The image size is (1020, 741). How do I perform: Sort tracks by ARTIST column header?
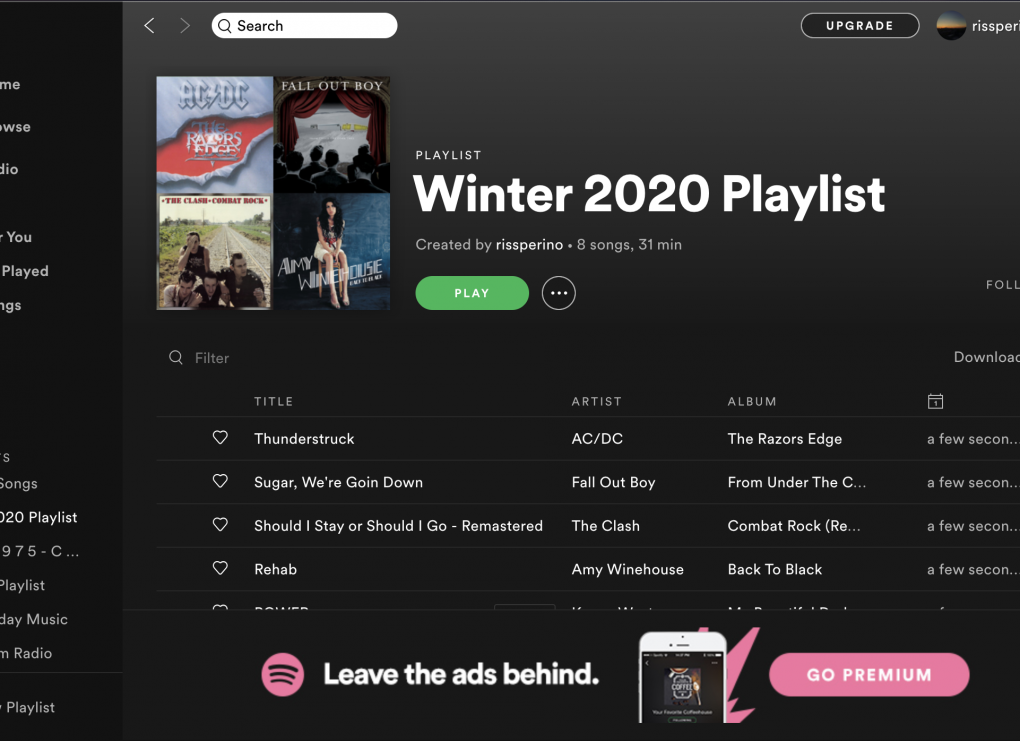click(597, 401)
